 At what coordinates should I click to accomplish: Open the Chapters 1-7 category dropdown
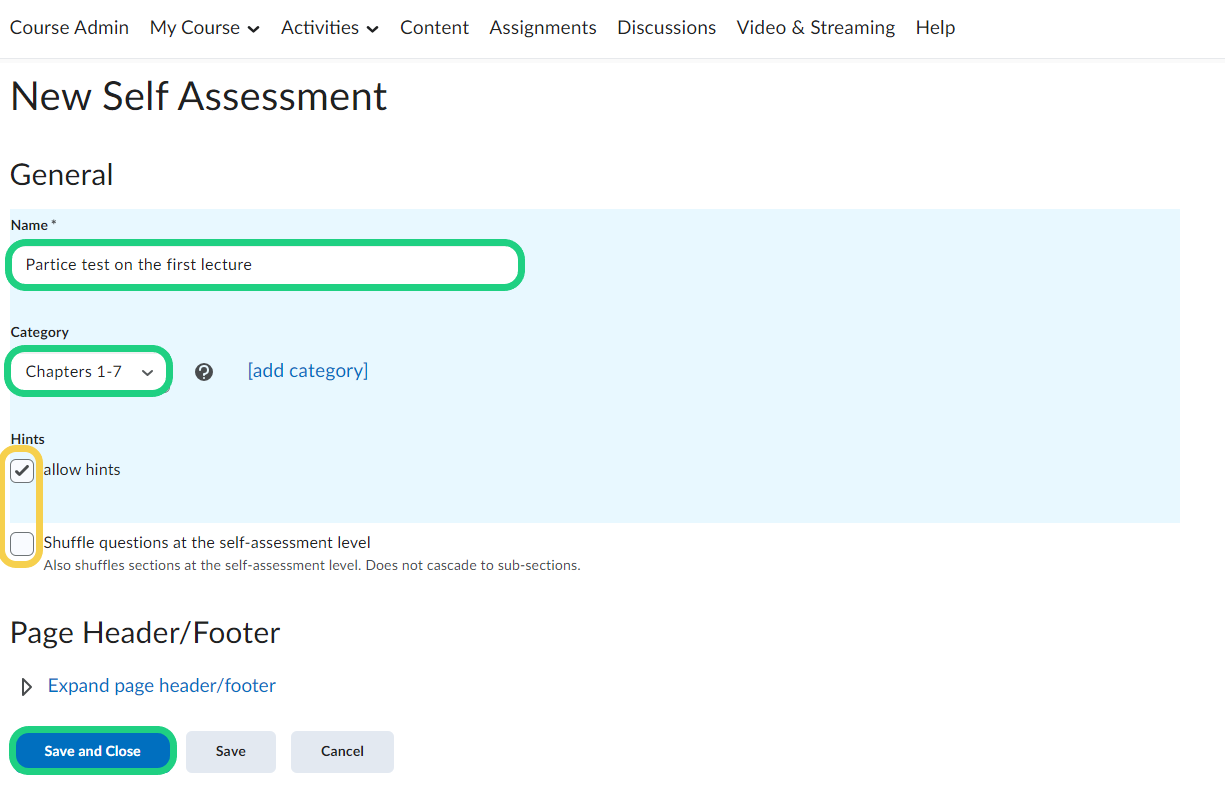(90, 372)
